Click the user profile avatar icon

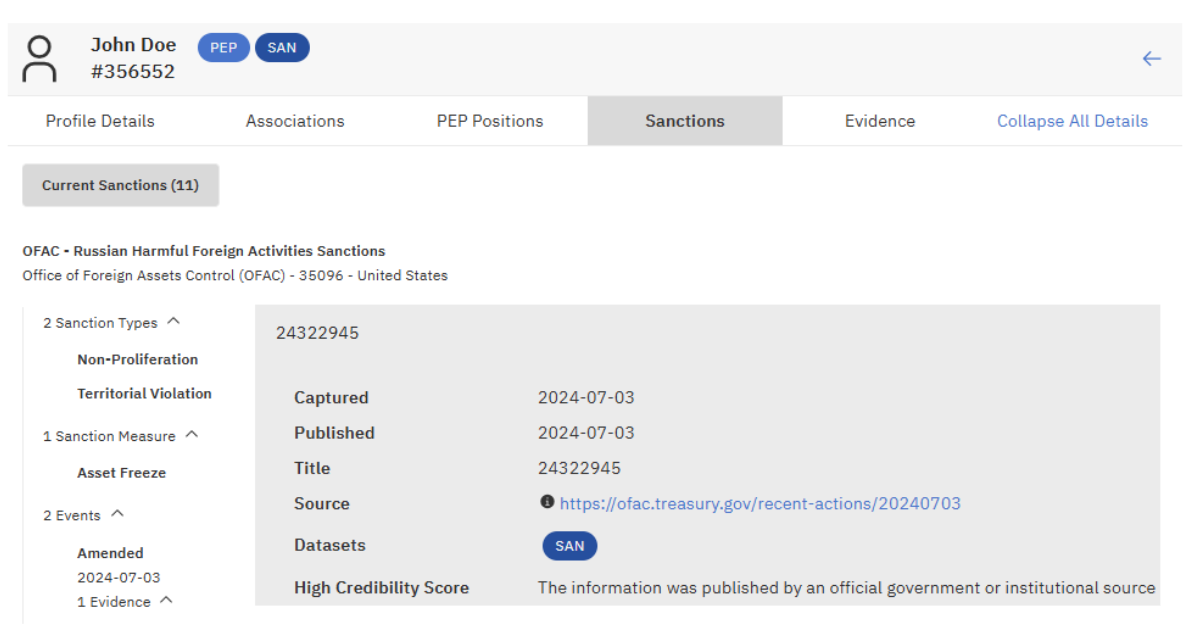pos(40,59)
